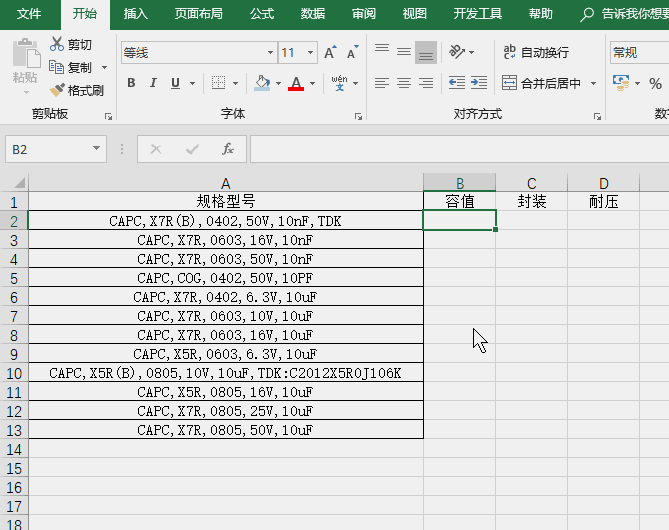Viewport: 669px width, 530px height.
Task: Toggle italic formatting
Action: (154, 83)
